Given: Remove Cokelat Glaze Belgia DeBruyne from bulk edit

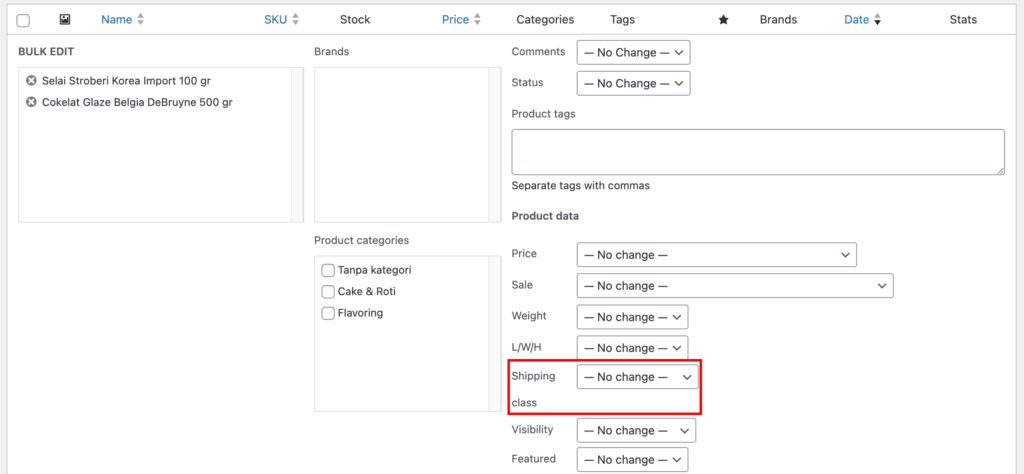Looking at the screenshot, I should pyautogui.click(x=31, y=102).
